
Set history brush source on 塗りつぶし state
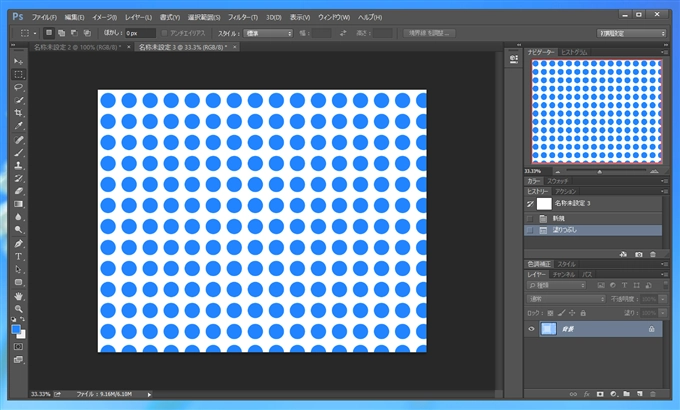530,230
